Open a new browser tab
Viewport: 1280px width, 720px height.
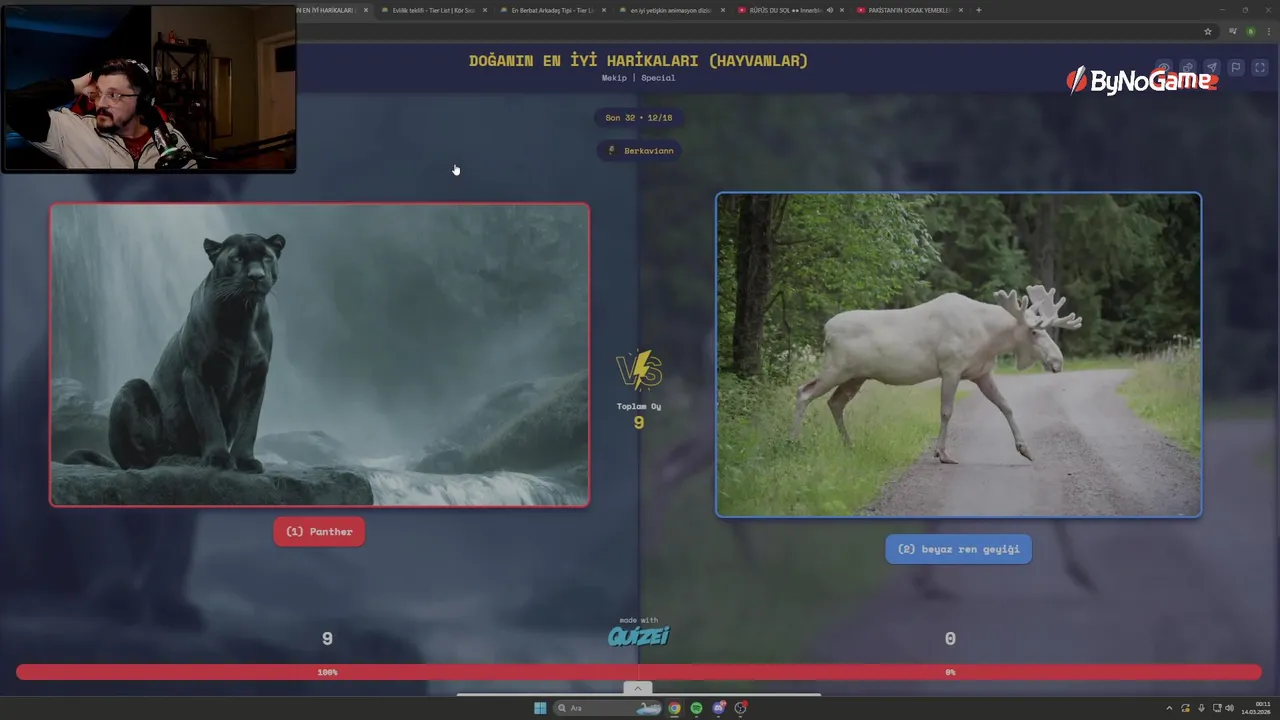point(978,10)
